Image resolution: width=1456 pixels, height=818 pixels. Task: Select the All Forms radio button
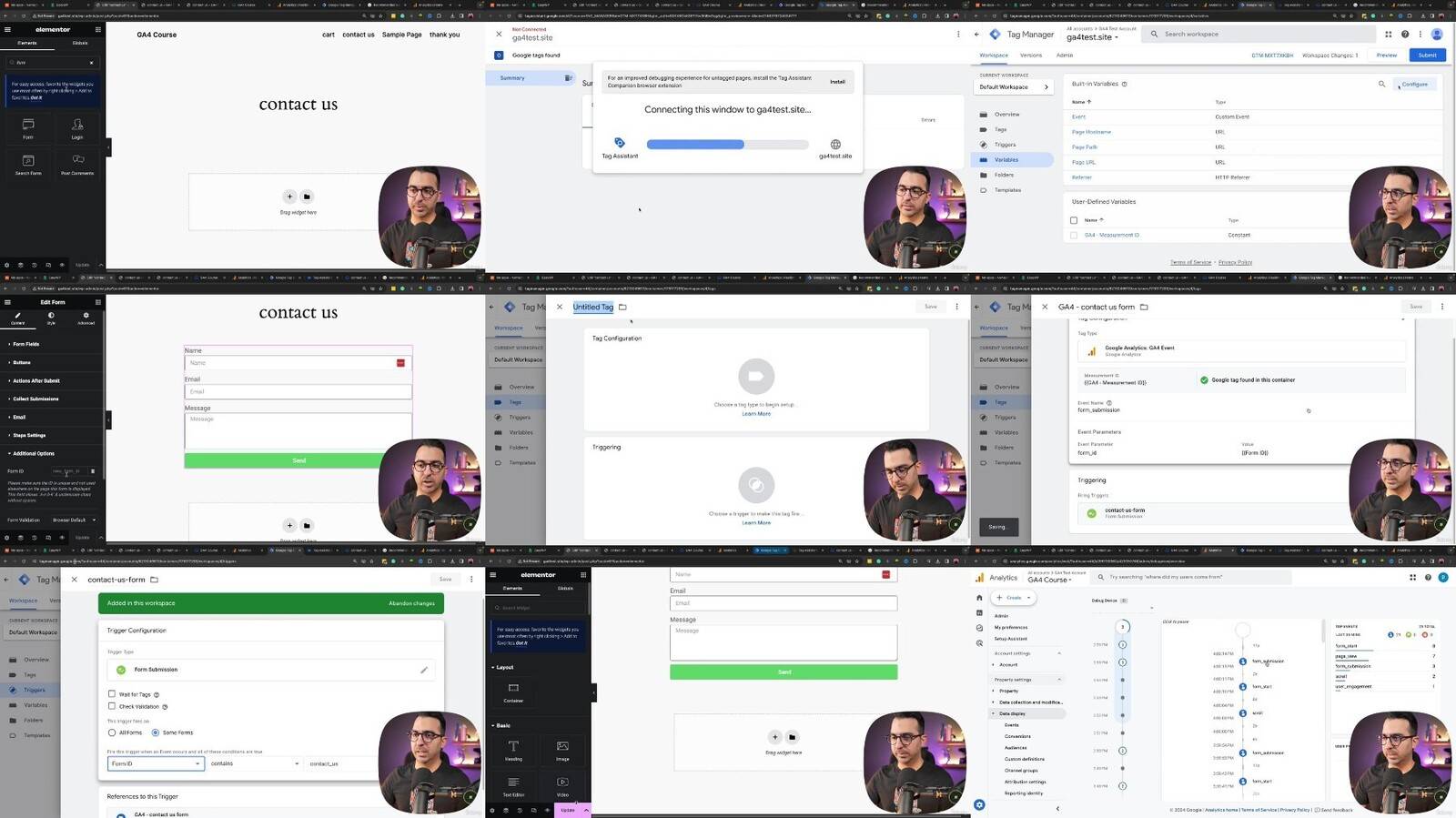pyautogui.click(x=112, y=732)
